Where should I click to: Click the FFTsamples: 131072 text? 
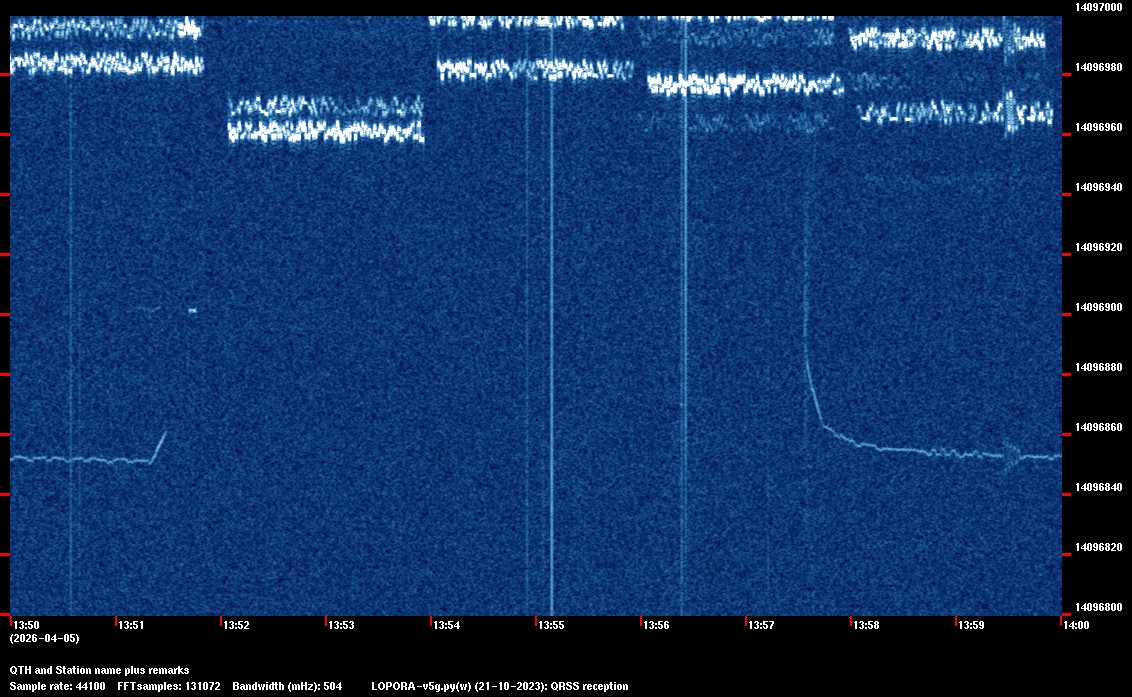pos(169,686)
